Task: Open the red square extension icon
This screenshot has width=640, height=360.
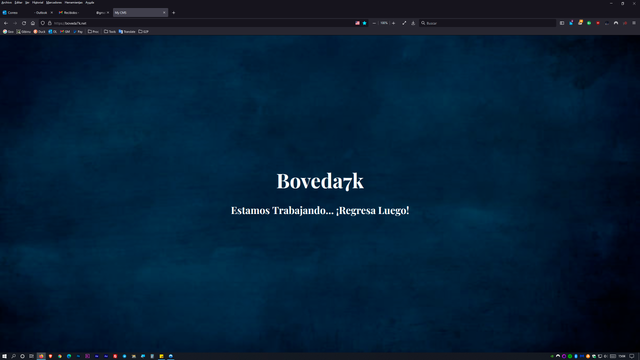Action: click(598, 23)
